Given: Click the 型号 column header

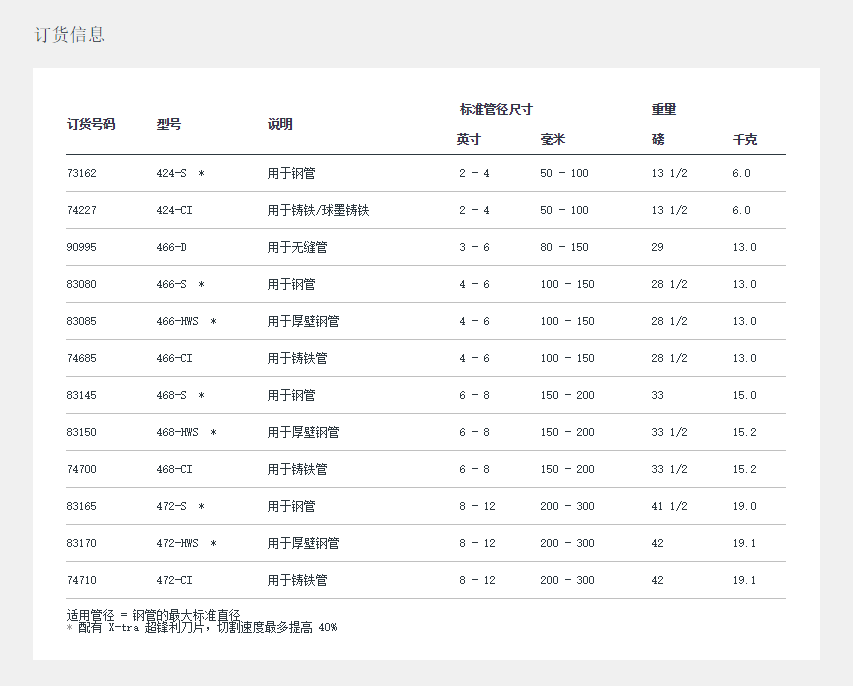Looking at the screenshot, I should [x=169, y=125].
